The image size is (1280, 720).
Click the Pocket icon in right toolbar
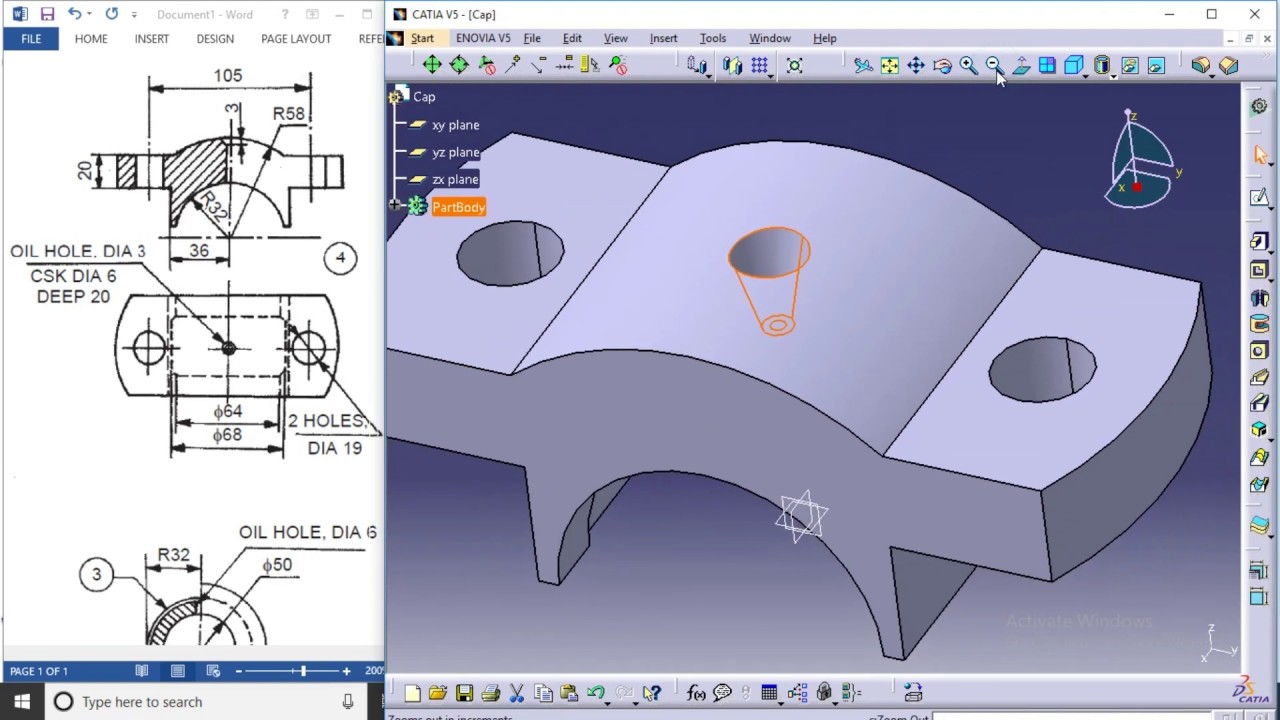1259,270
